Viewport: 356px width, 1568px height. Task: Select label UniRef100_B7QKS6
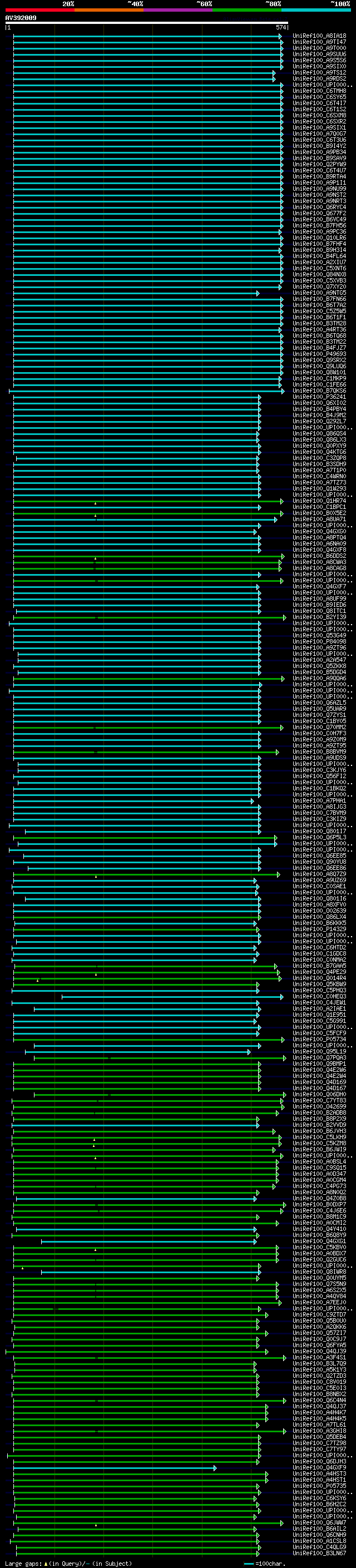tap(319, 391)
